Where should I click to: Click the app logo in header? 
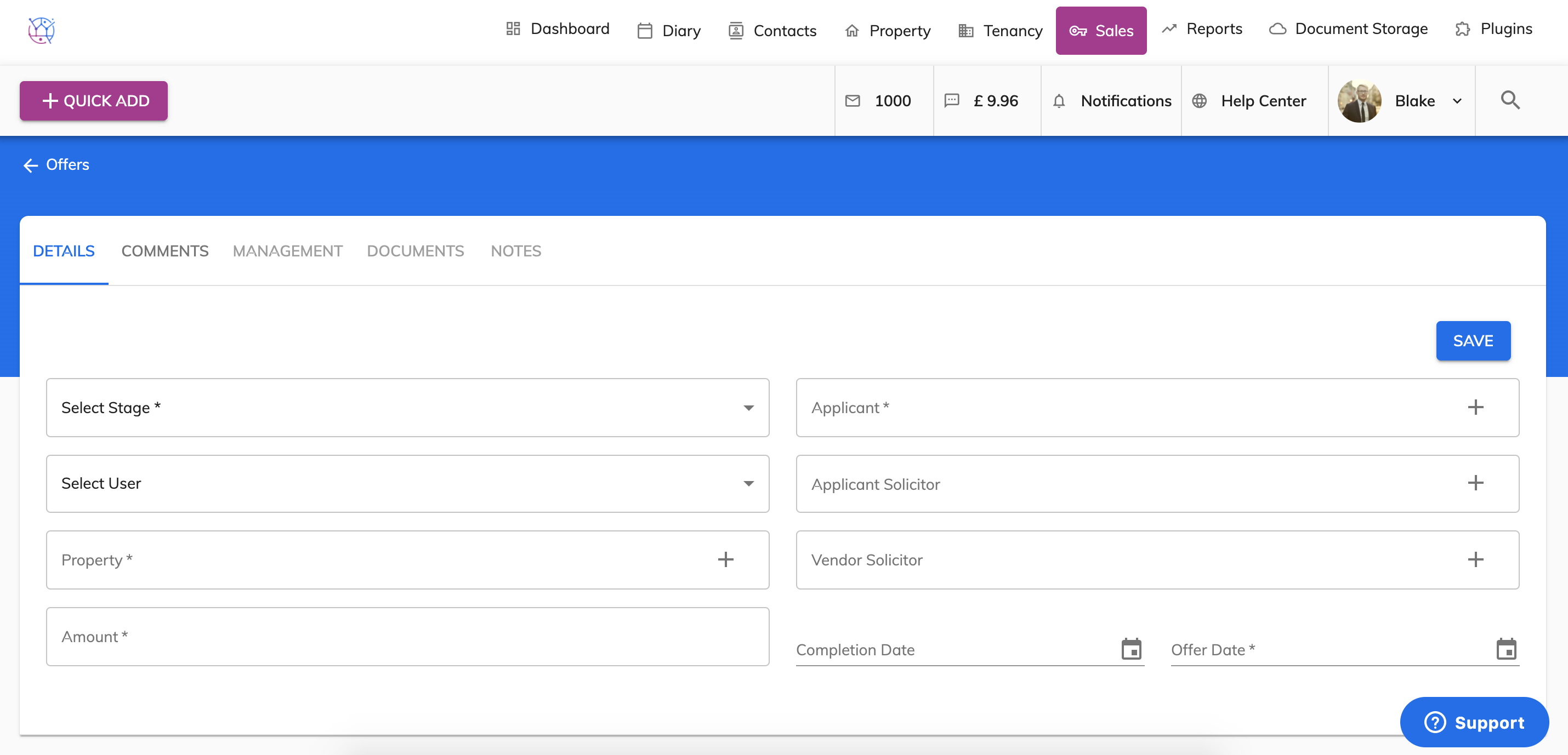(x=41, y=30)
